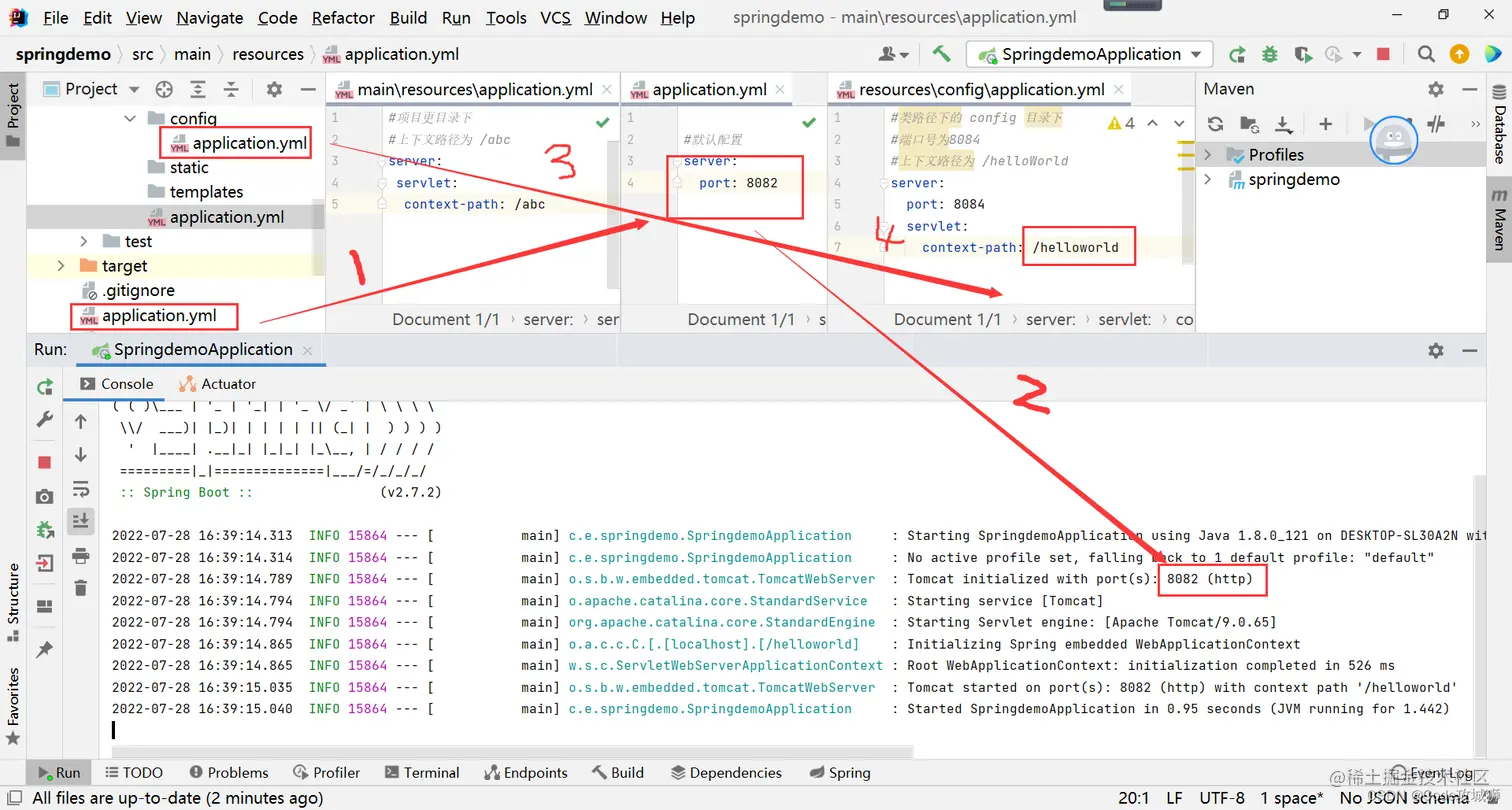The image size is (1512, 810).
Task: Open Project panel settings gear
Action: 274,89
